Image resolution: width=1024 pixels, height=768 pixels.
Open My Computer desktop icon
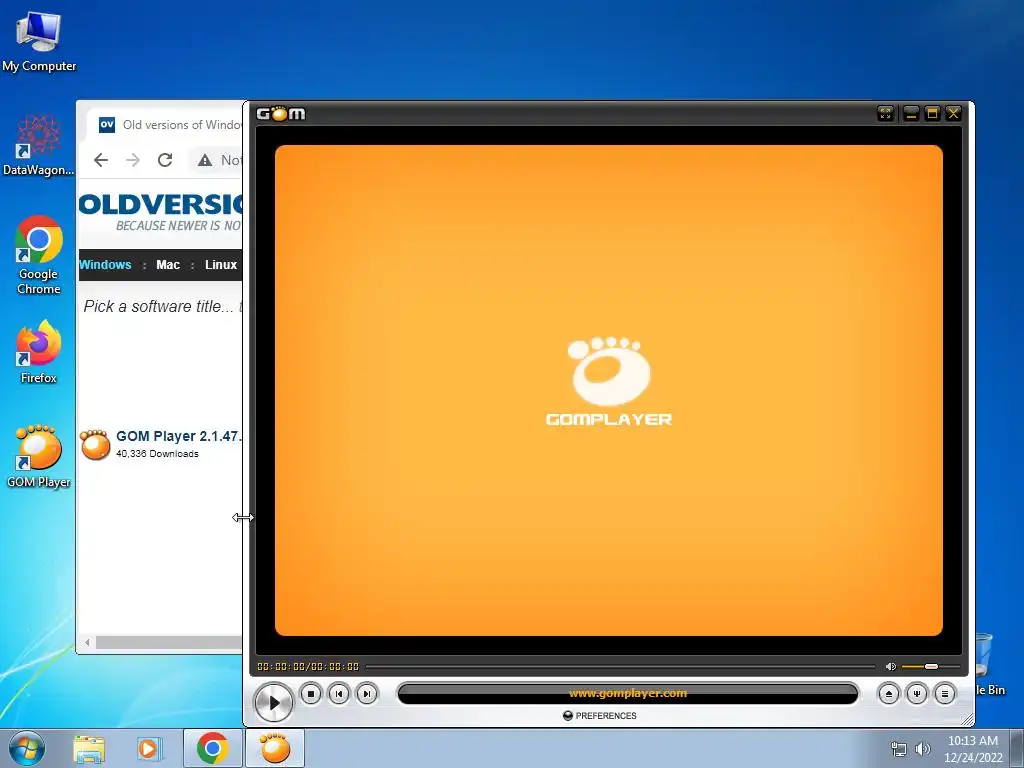tap(39, 42)
